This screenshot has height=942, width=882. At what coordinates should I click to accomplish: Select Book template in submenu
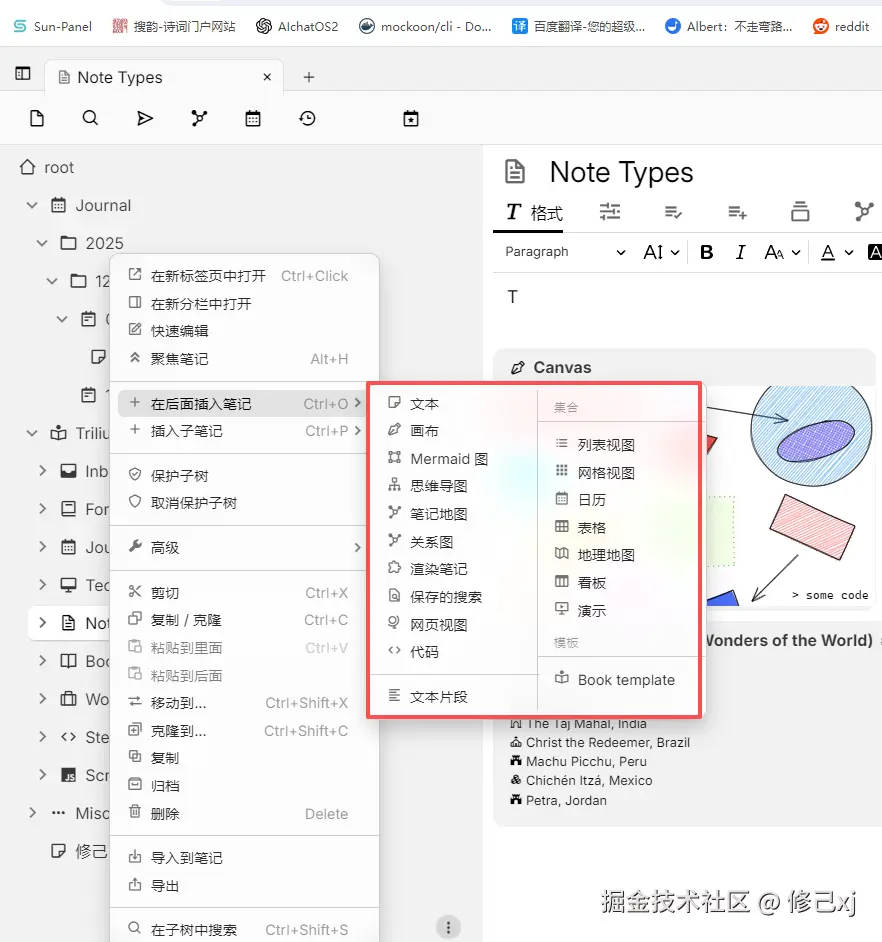point(626,680)
